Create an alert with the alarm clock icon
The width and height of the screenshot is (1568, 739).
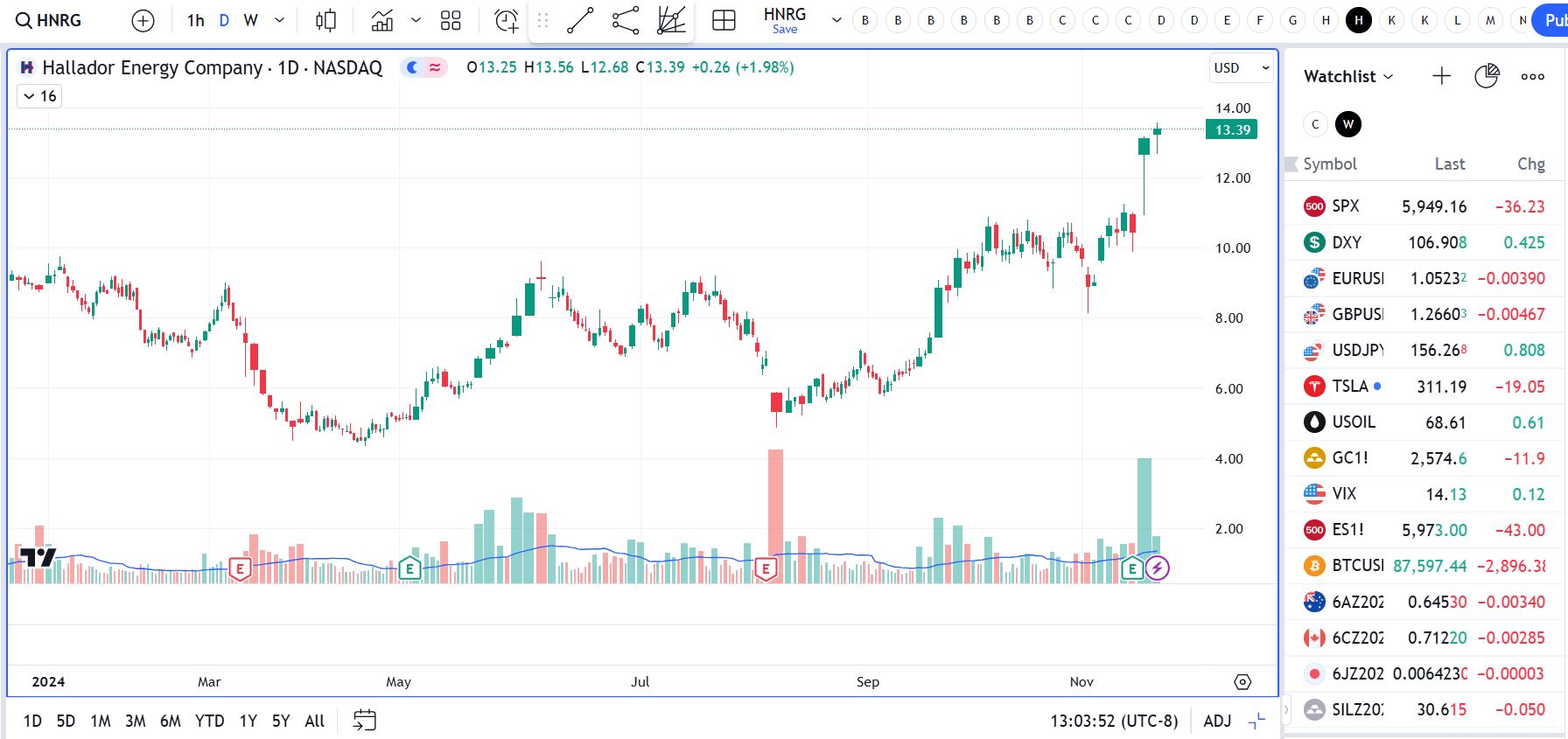point(507,20)
